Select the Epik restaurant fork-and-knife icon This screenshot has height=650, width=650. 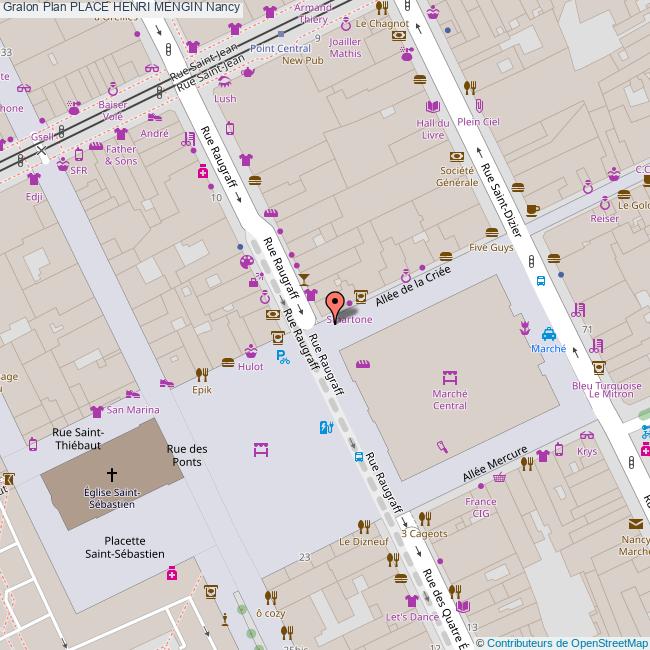202,374
